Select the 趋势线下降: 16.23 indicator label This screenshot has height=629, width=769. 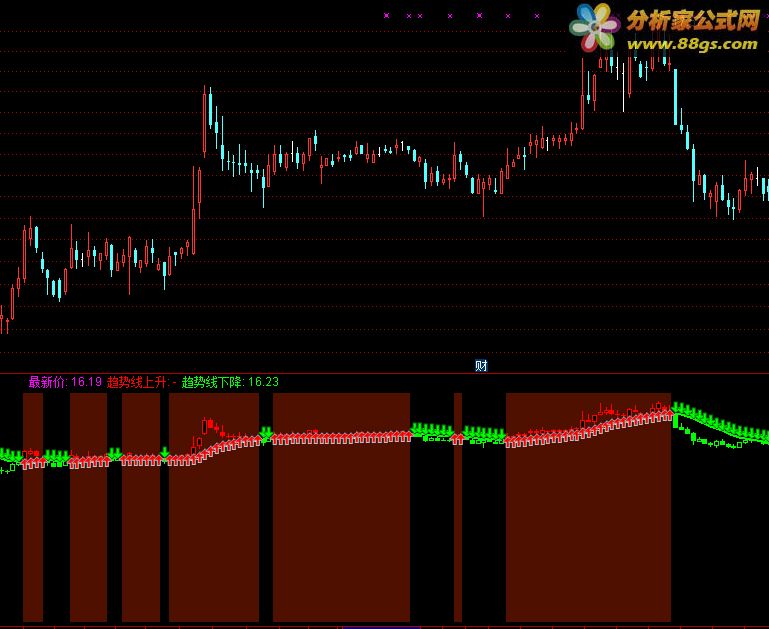click(230, 382)
